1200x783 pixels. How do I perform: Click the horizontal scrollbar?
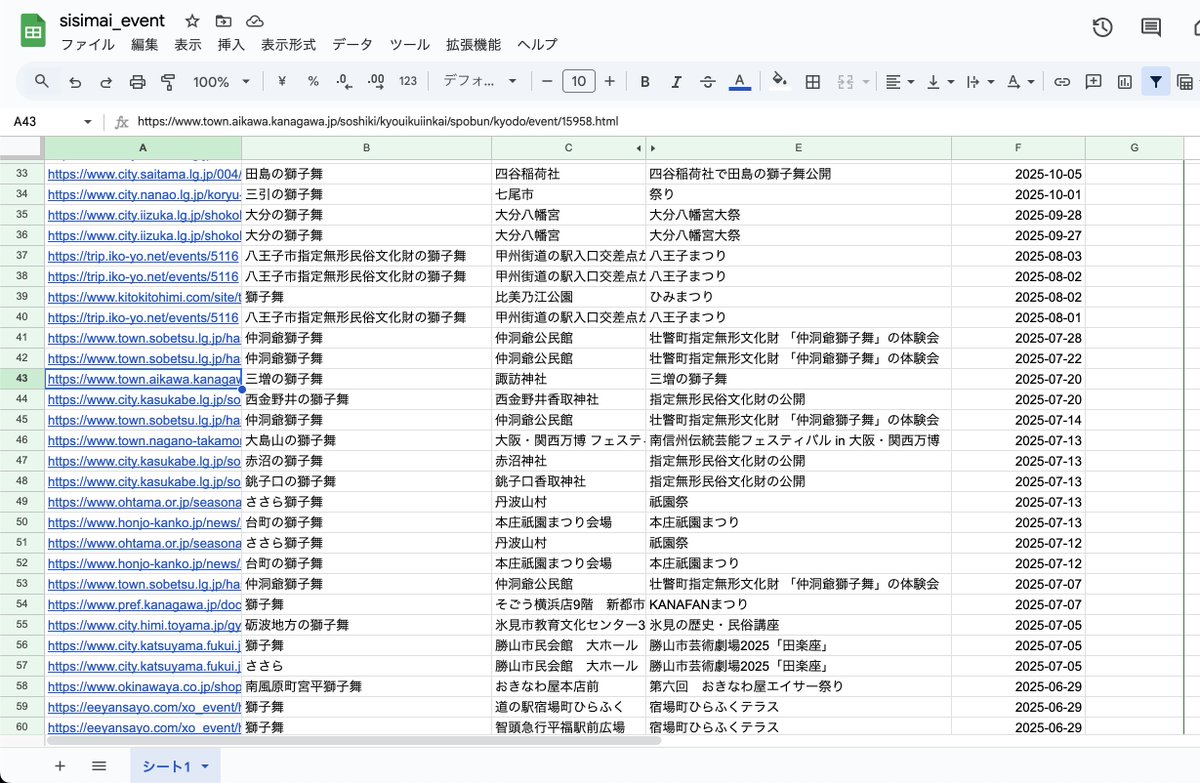pos(356,741)
